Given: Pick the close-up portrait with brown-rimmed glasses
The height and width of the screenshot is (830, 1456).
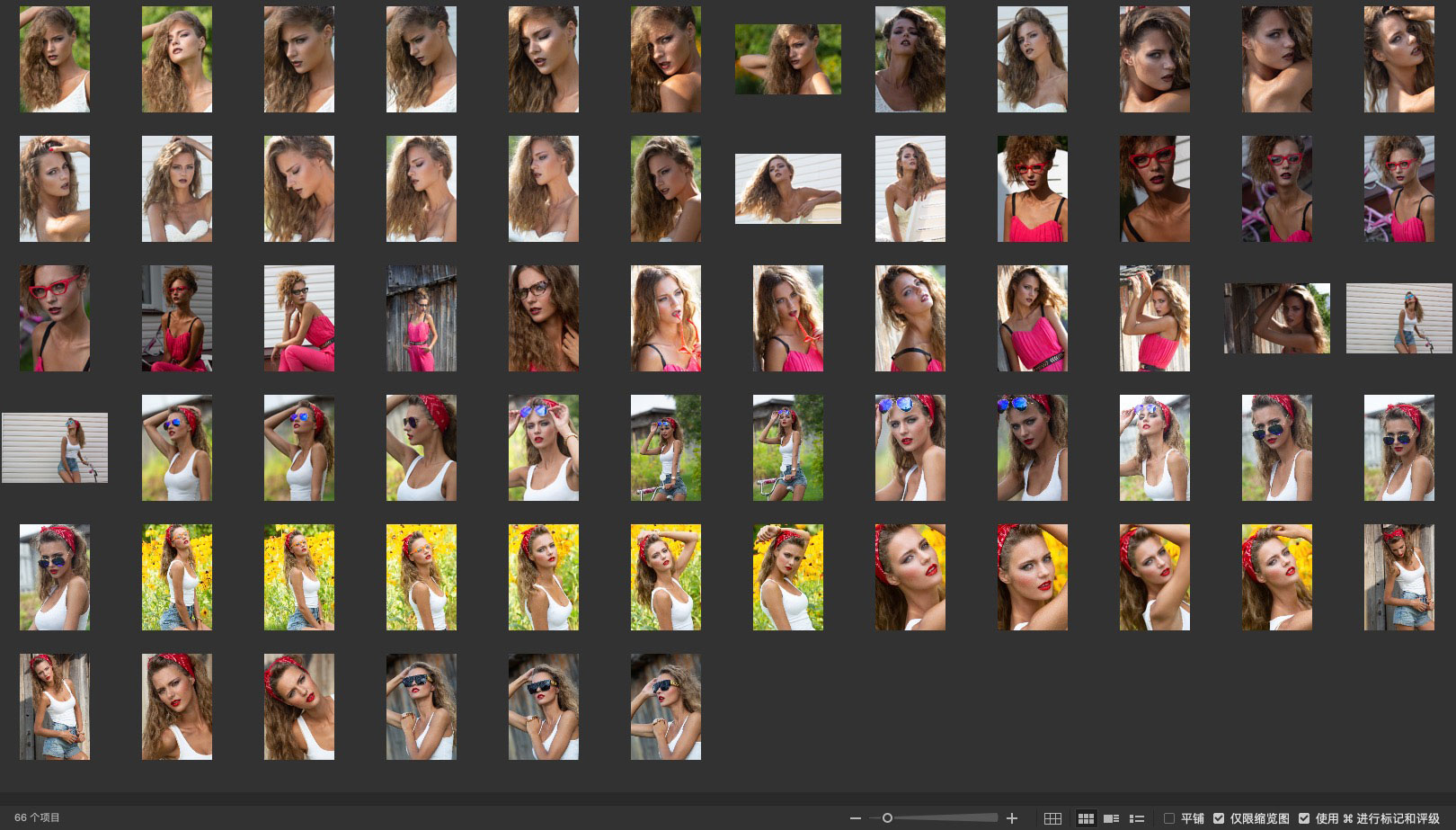Looking at the screenshot, I should [x=544, y=318].
